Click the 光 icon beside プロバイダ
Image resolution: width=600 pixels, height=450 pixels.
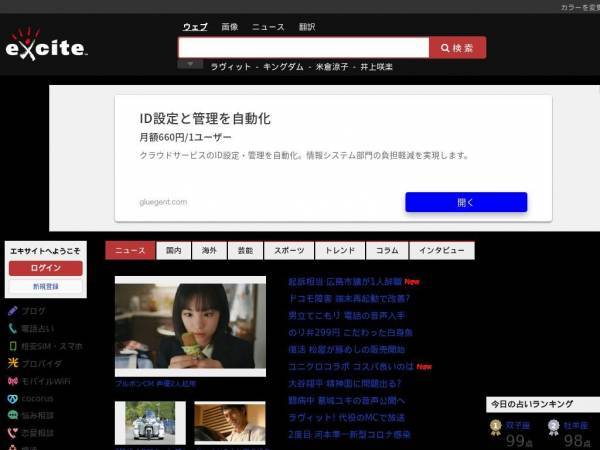pyautogui.click(x=13, y=363)
